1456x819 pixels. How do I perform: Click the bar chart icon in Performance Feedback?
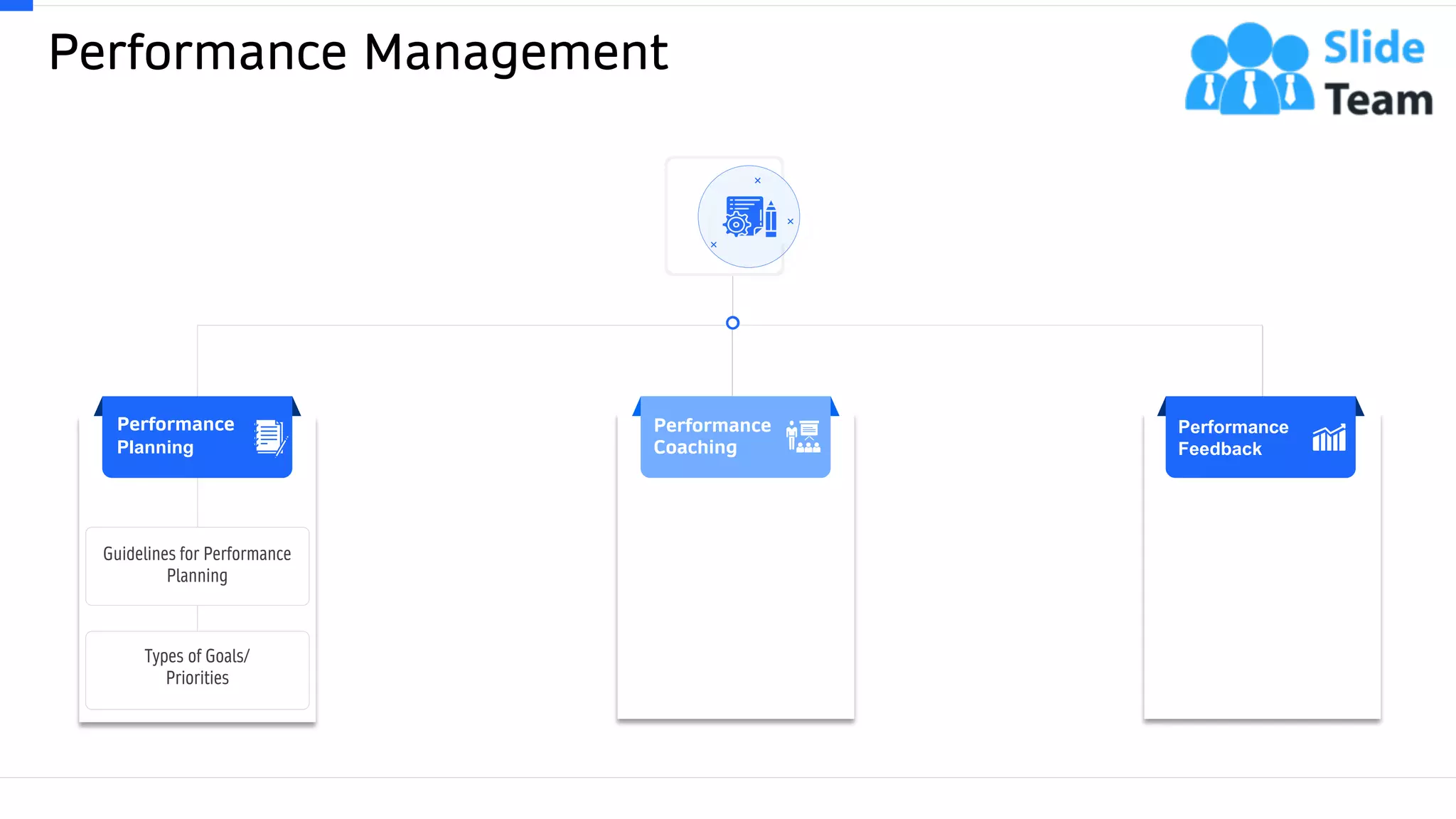click(1329, 437)
